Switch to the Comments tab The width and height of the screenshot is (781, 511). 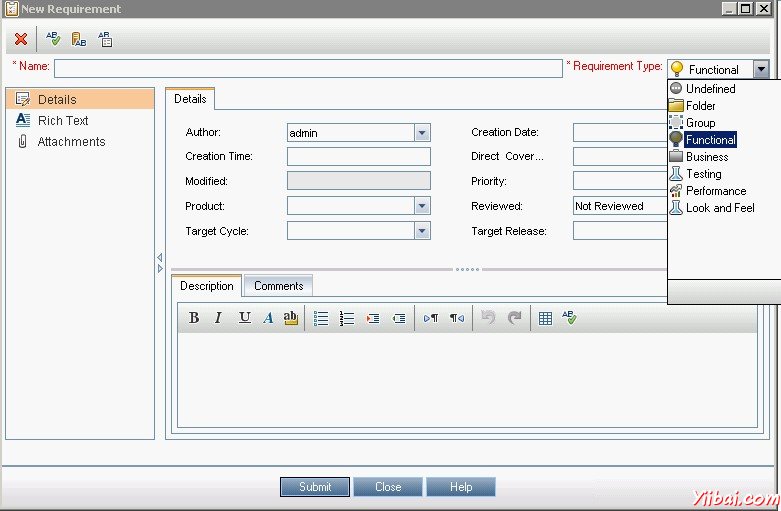point(278,286)
